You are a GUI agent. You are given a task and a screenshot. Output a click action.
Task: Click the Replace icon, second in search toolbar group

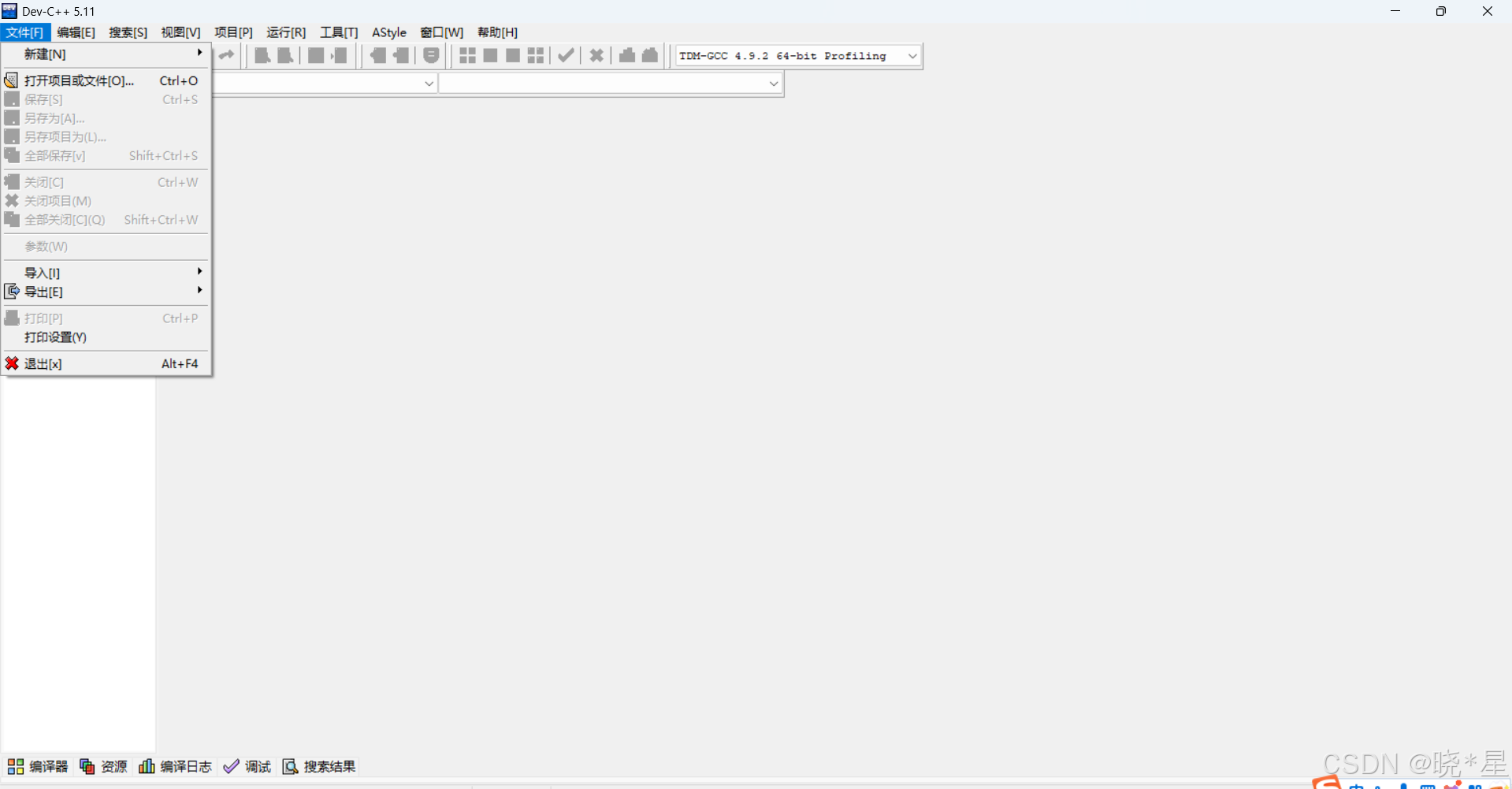pyautogui.click(x=286, y=55)
